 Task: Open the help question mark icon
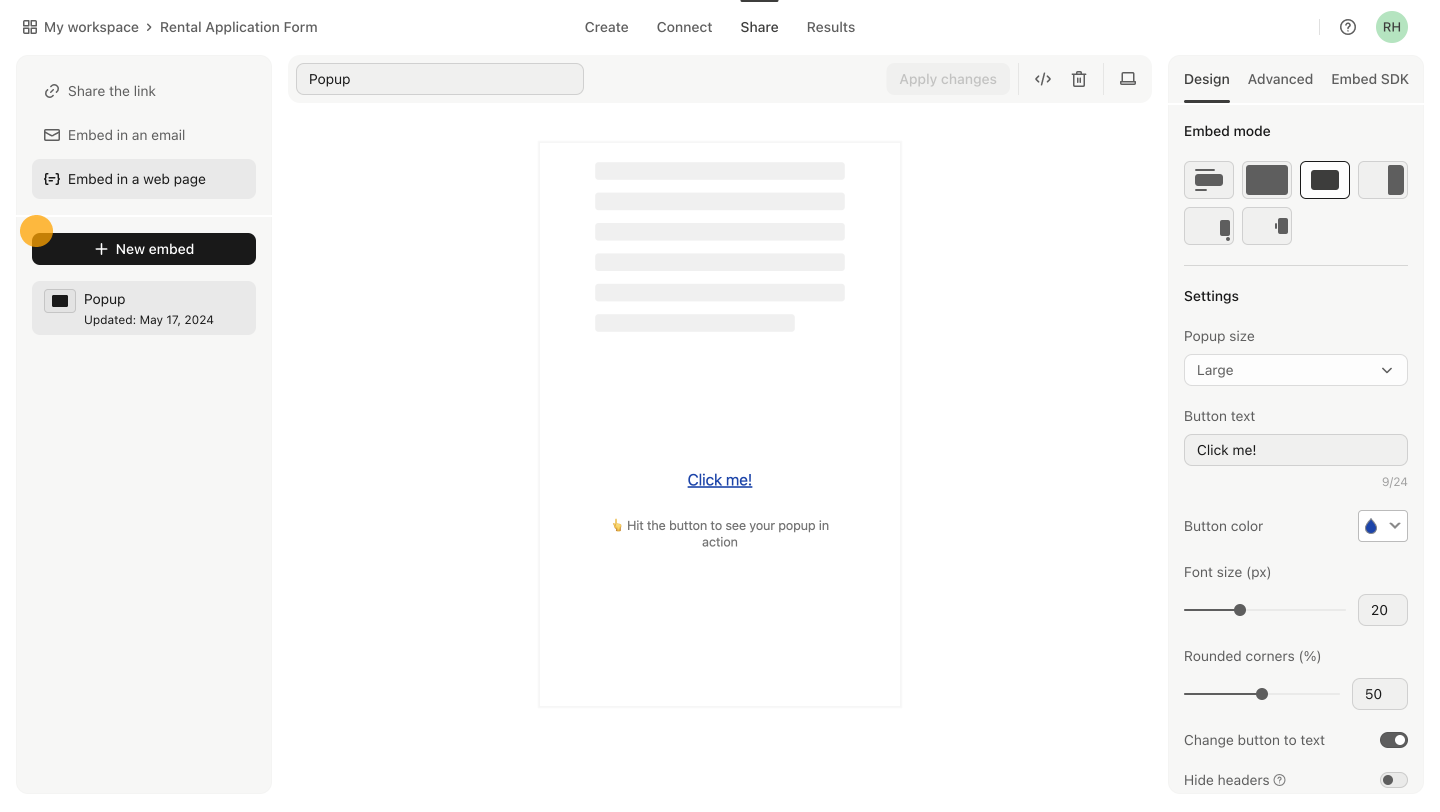click(x=1347, y=27)
